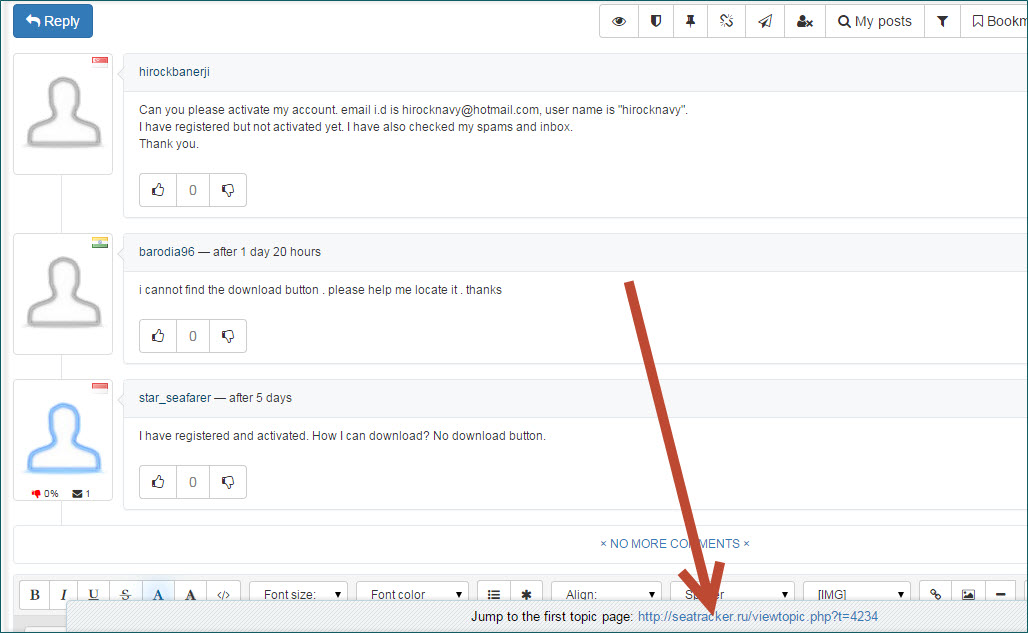Toggle bold formatting in the editor

[35, 594]
